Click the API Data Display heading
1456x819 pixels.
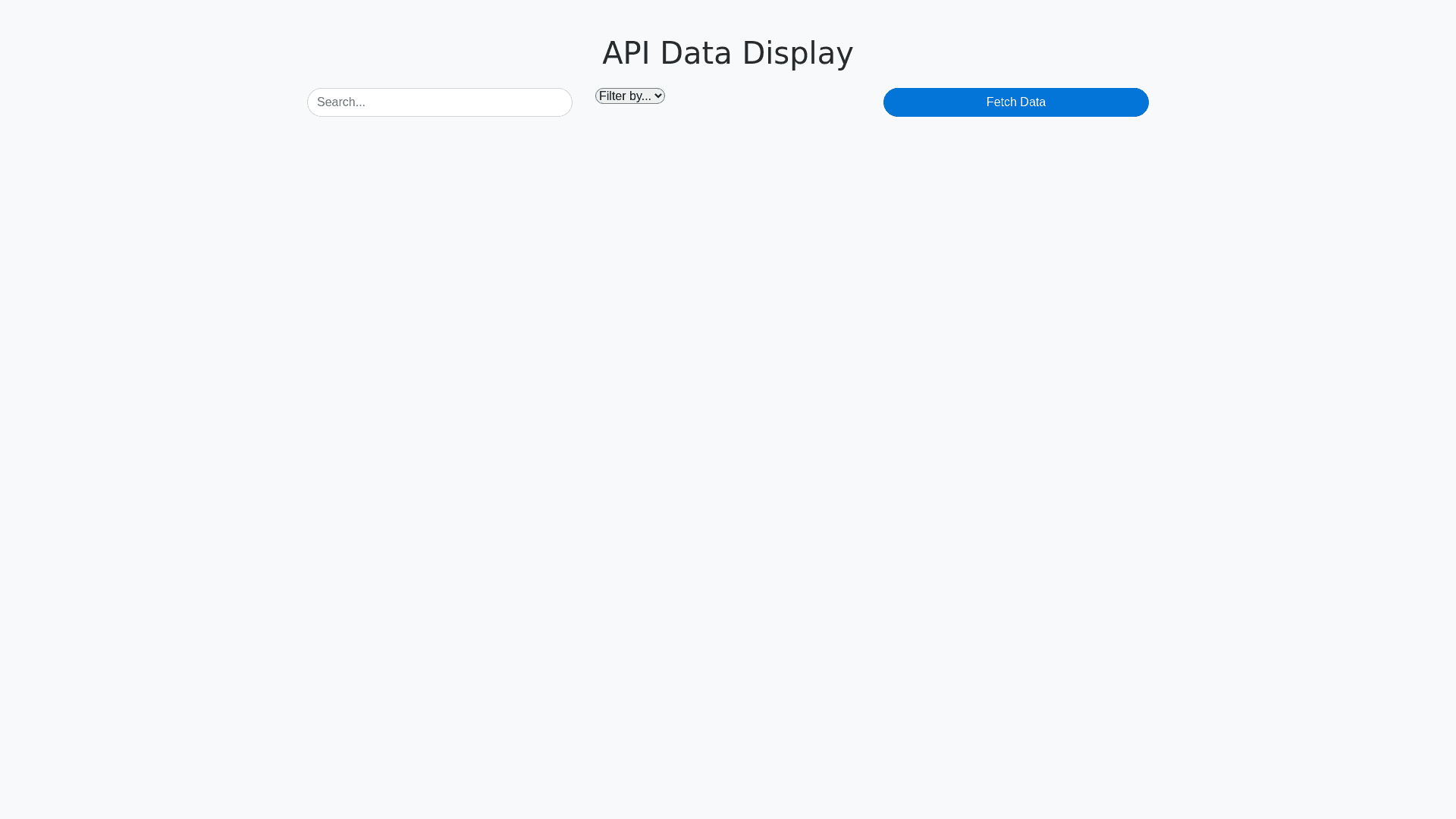[x=727, y=53]
